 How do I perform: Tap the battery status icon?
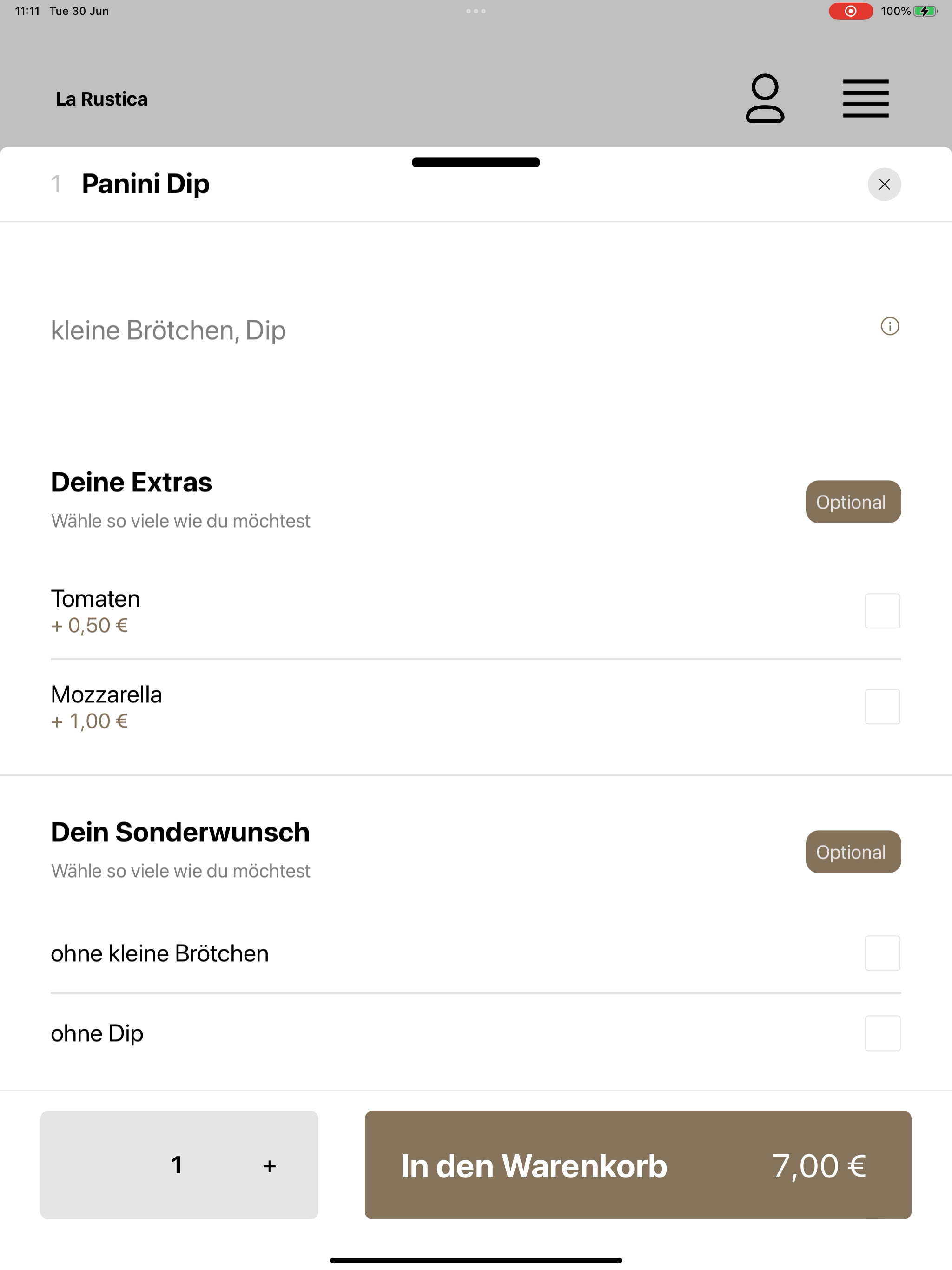925,11
